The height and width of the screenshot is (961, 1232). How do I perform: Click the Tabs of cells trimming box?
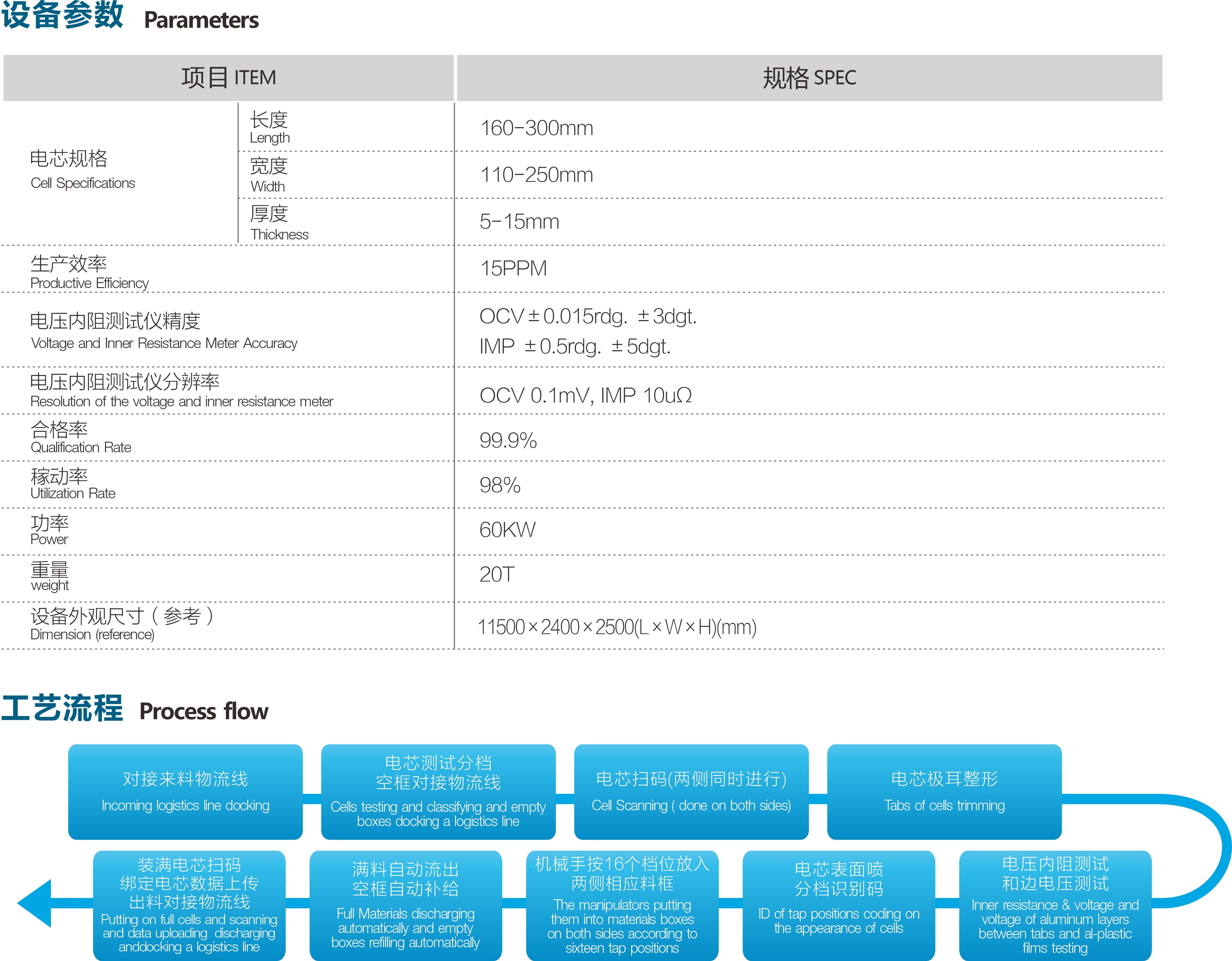tap(944, 791)
